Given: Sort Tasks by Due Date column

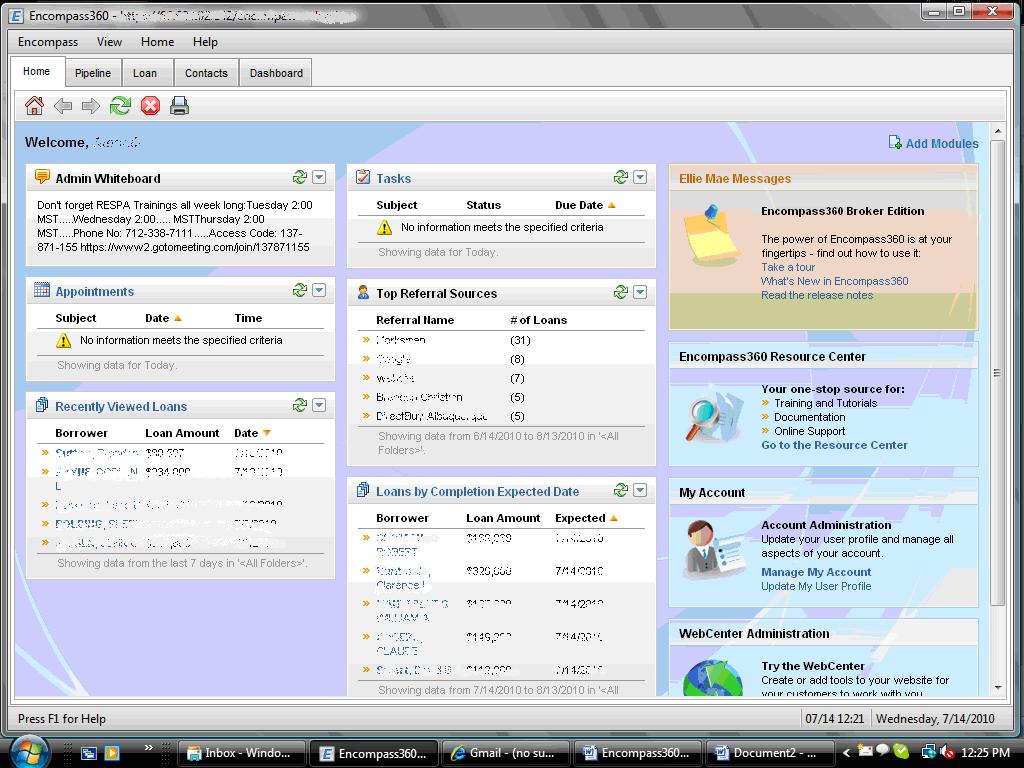Looking at the screenshot, I should point(585,205).
